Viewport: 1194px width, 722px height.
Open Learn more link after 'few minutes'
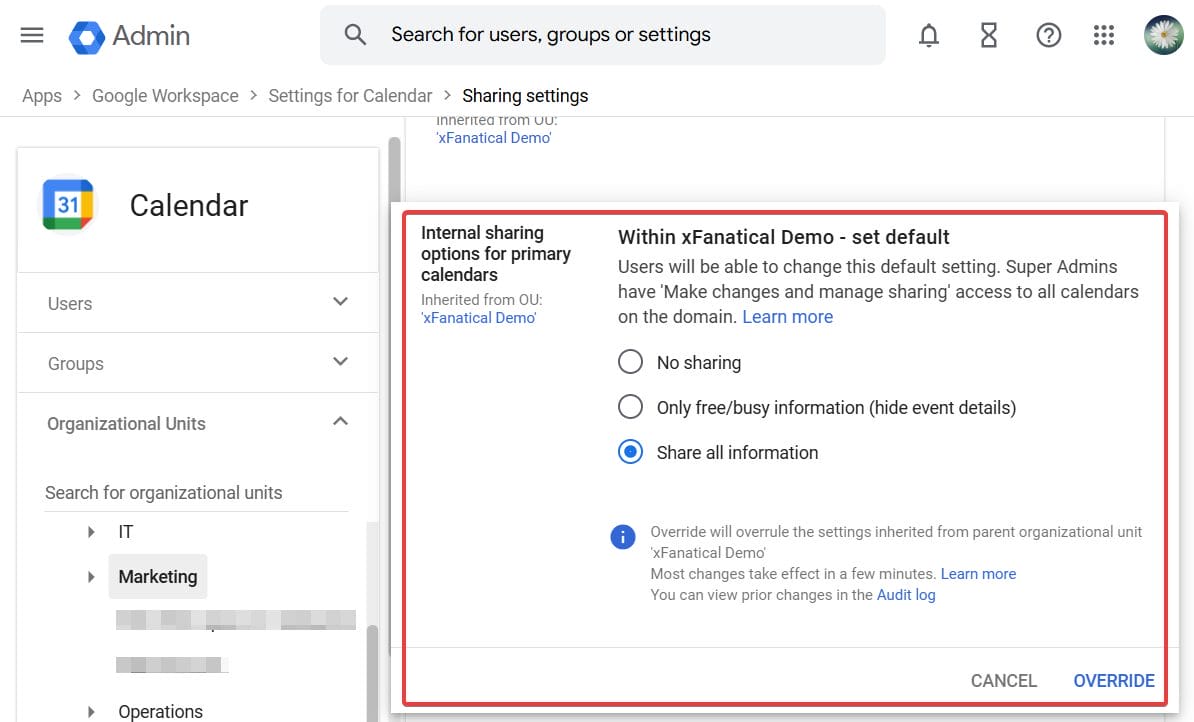(979, 573)
